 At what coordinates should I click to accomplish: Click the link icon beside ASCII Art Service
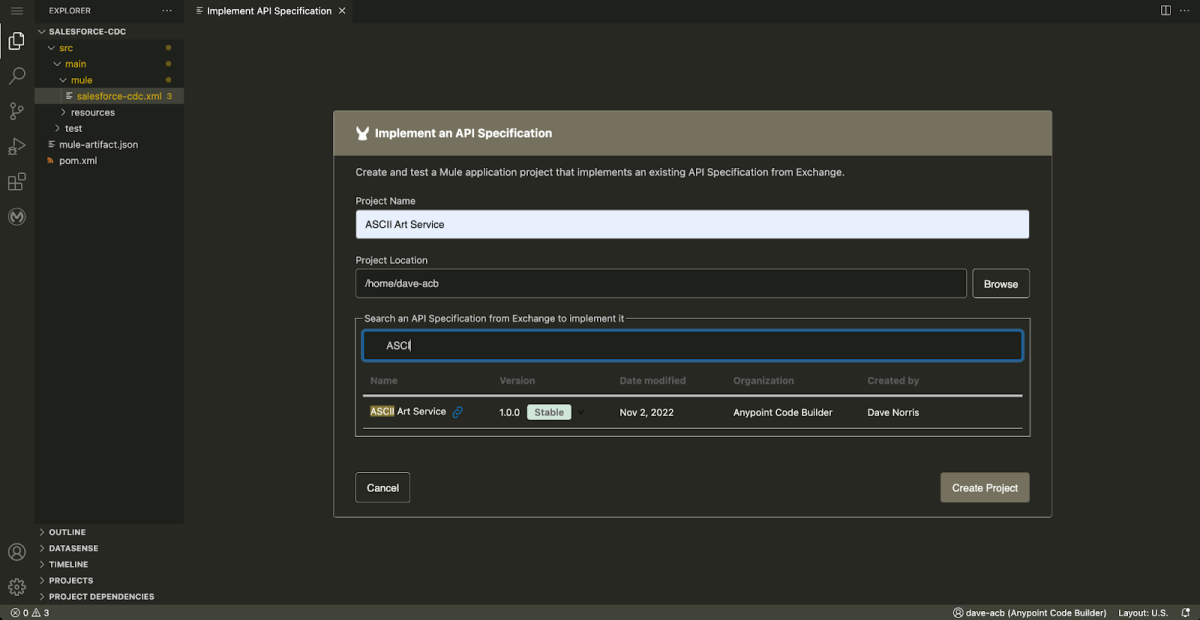(459, 411)
